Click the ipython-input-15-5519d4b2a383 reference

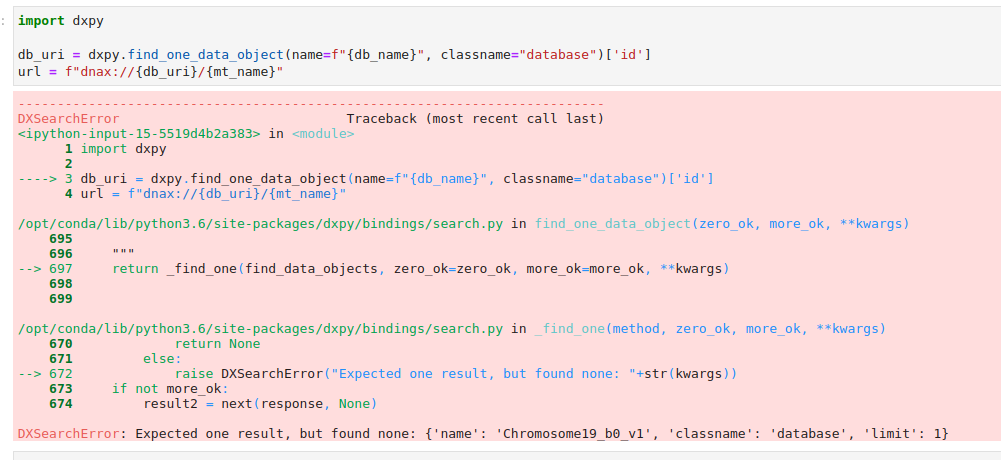tap(139, 134)
